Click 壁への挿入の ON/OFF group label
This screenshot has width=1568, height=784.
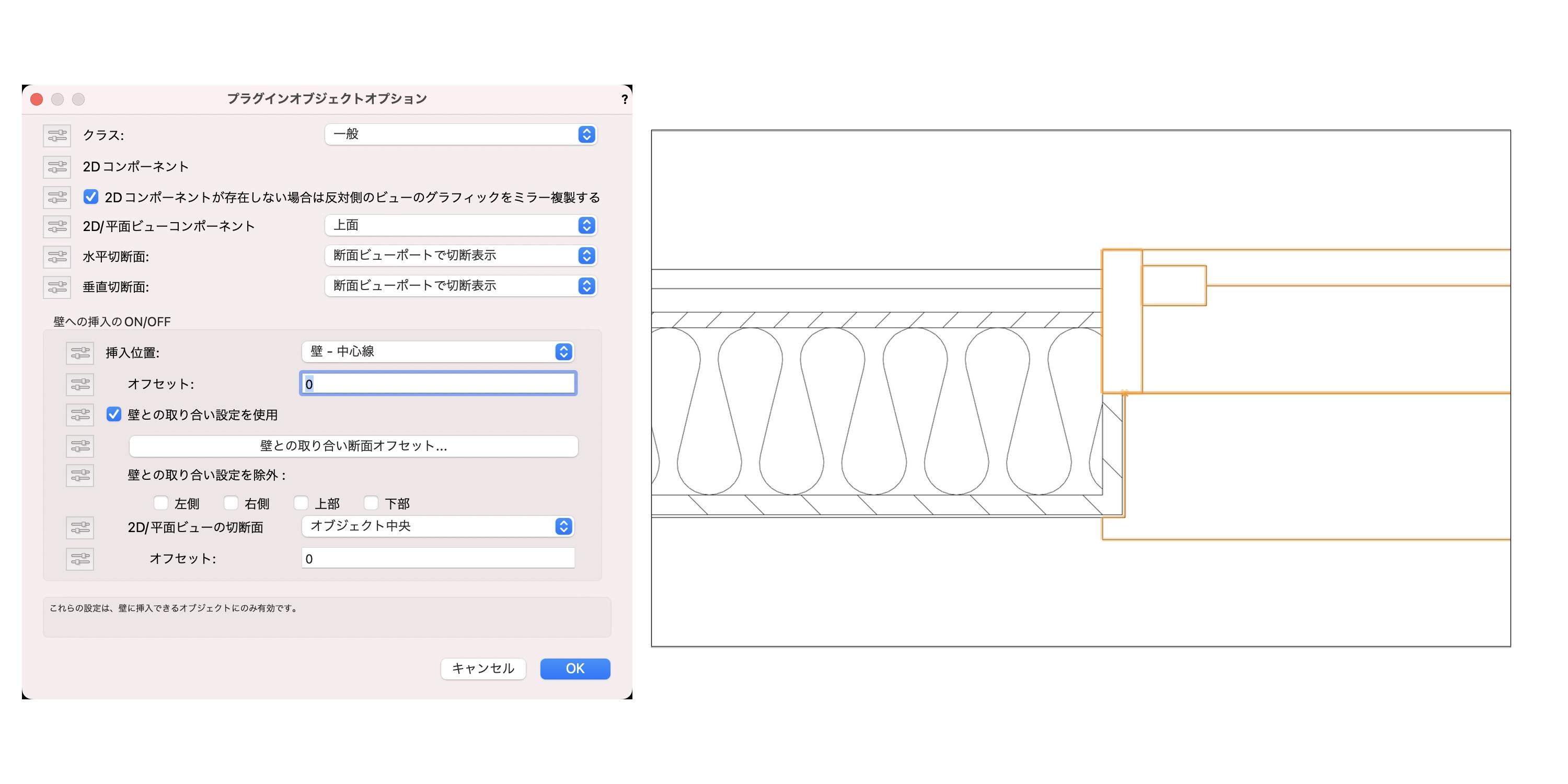click(x=112, y=321)
